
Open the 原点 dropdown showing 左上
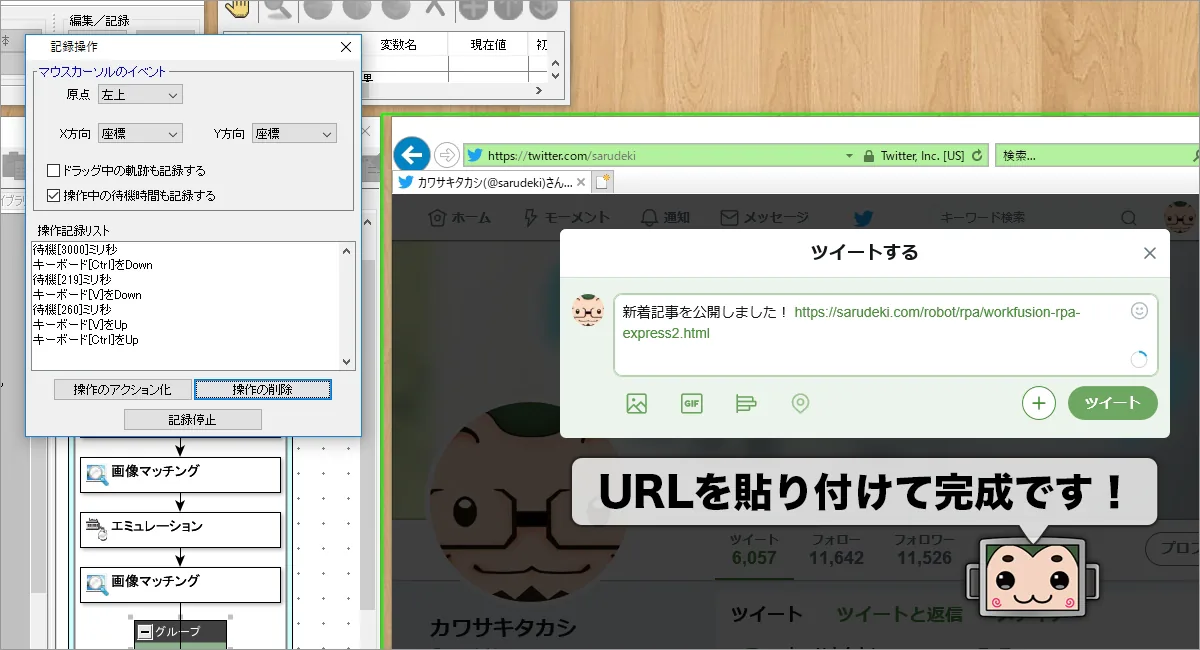coord(140,95)
